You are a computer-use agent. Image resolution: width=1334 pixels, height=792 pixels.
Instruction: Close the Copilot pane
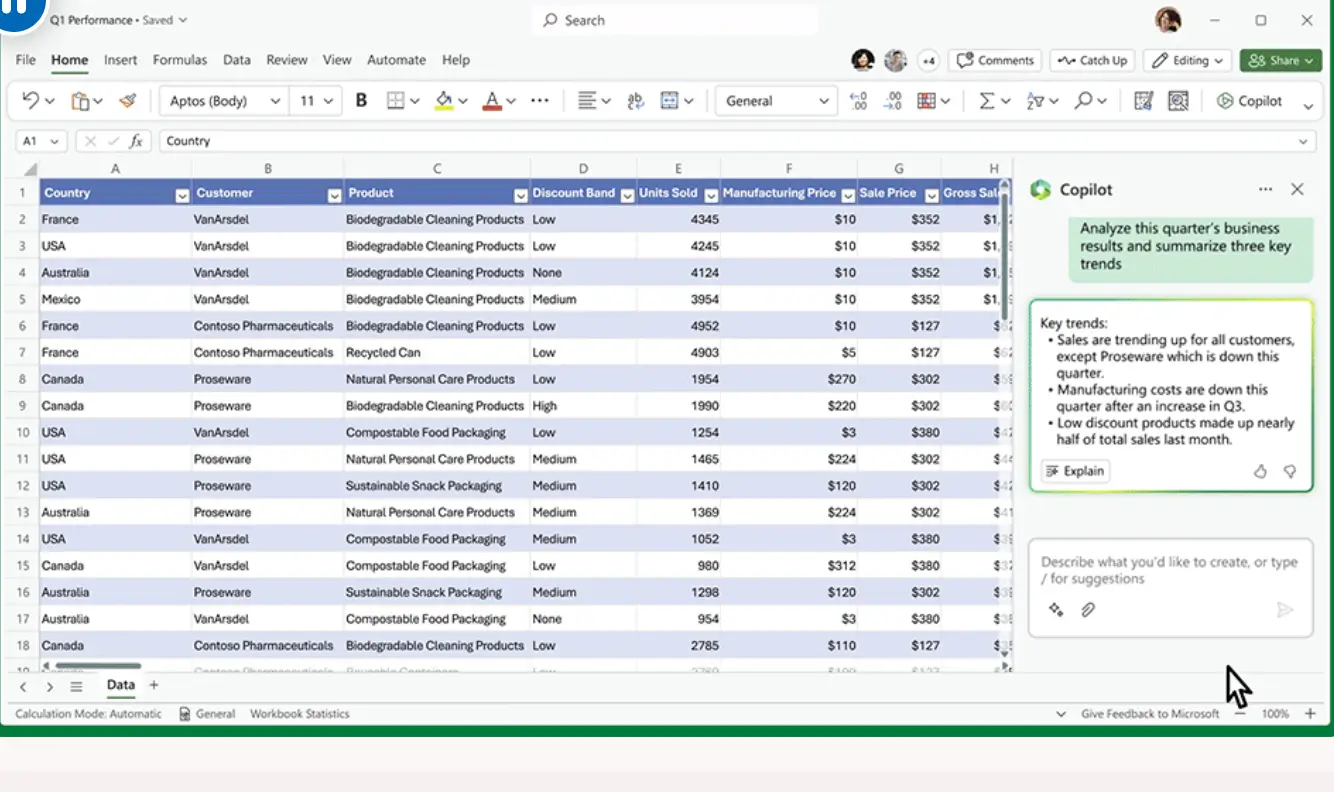pos(1297,189)
